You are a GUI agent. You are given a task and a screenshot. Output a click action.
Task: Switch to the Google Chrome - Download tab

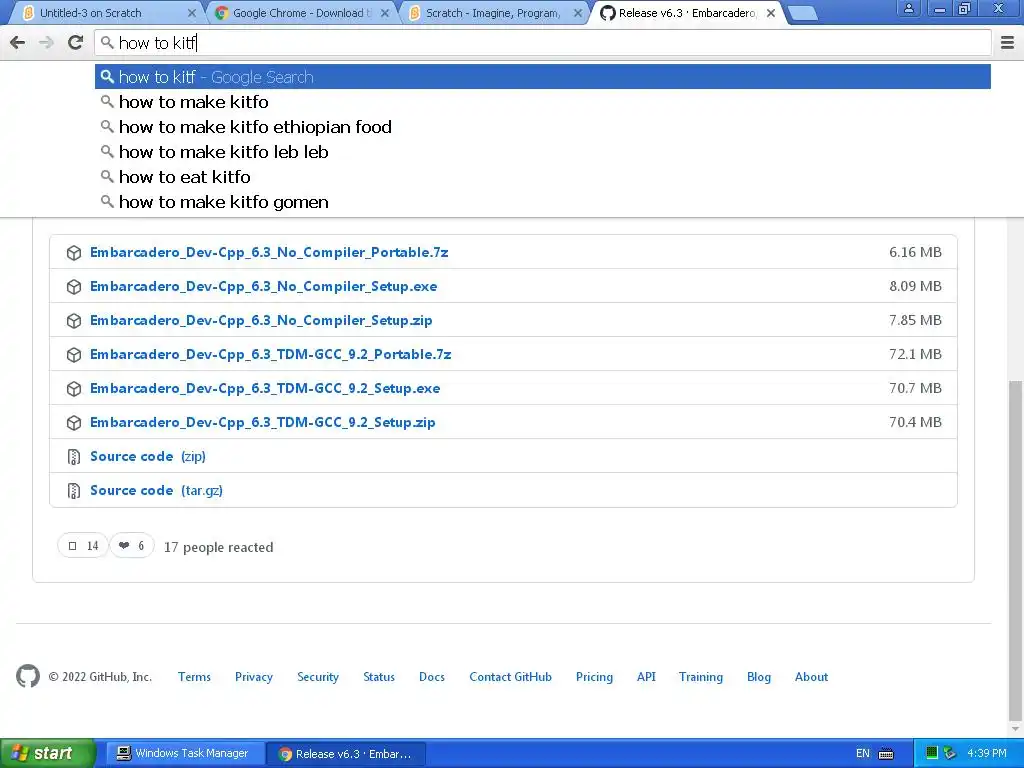point(300,13)
